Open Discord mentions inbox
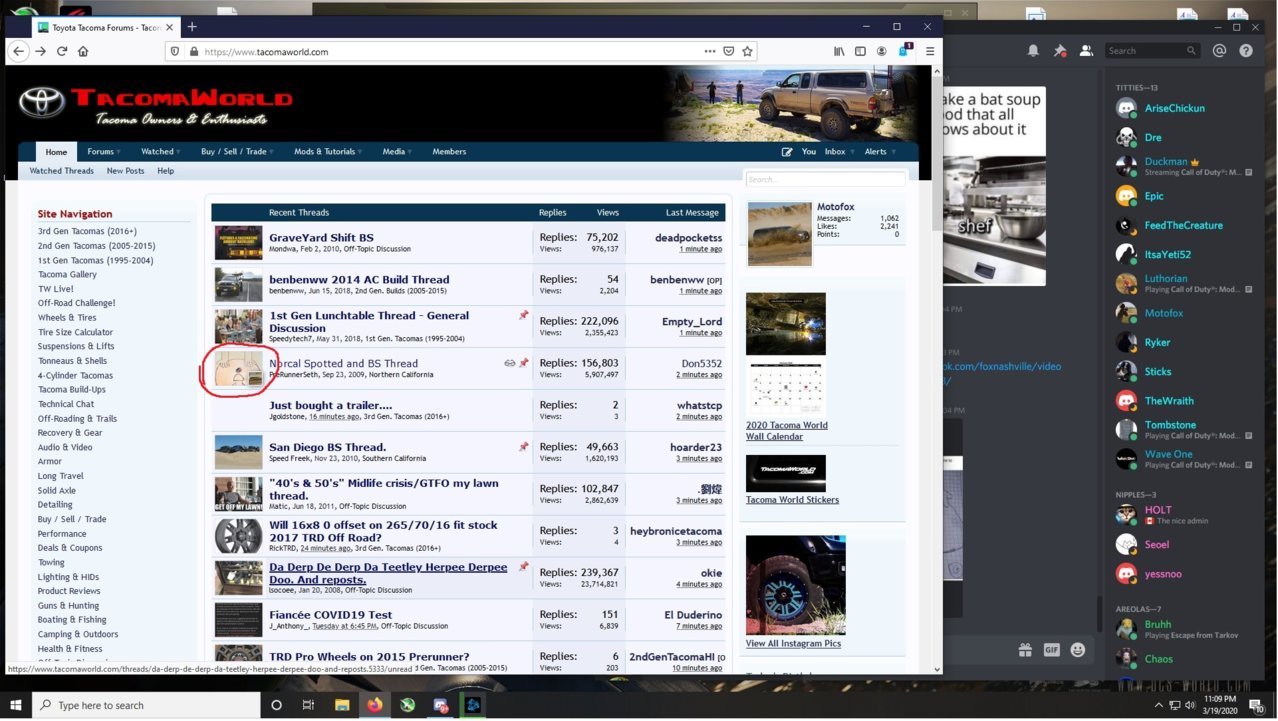 [x=1219, y=51]
